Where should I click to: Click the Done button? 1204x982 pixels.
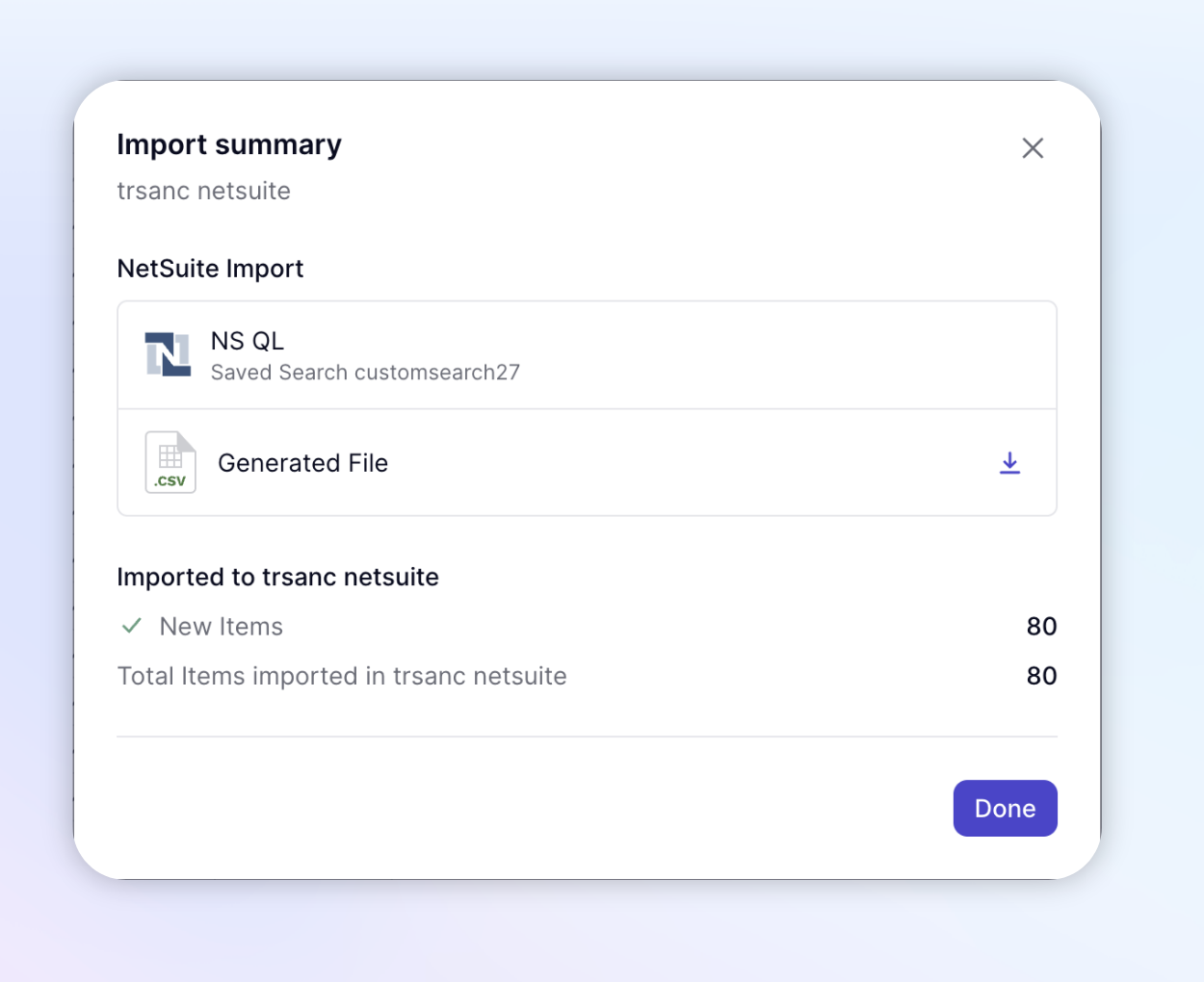point(1005,808)
